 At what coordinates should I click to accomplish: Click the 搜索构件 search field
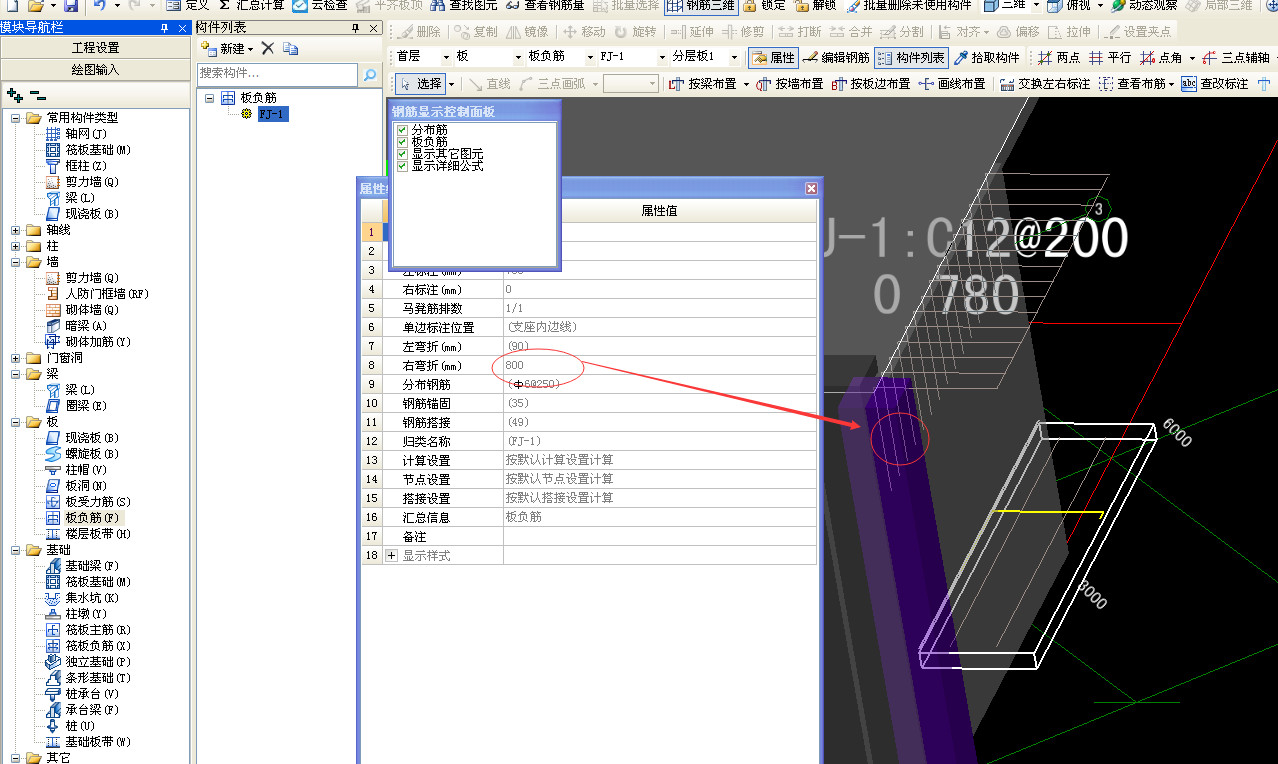278,74
